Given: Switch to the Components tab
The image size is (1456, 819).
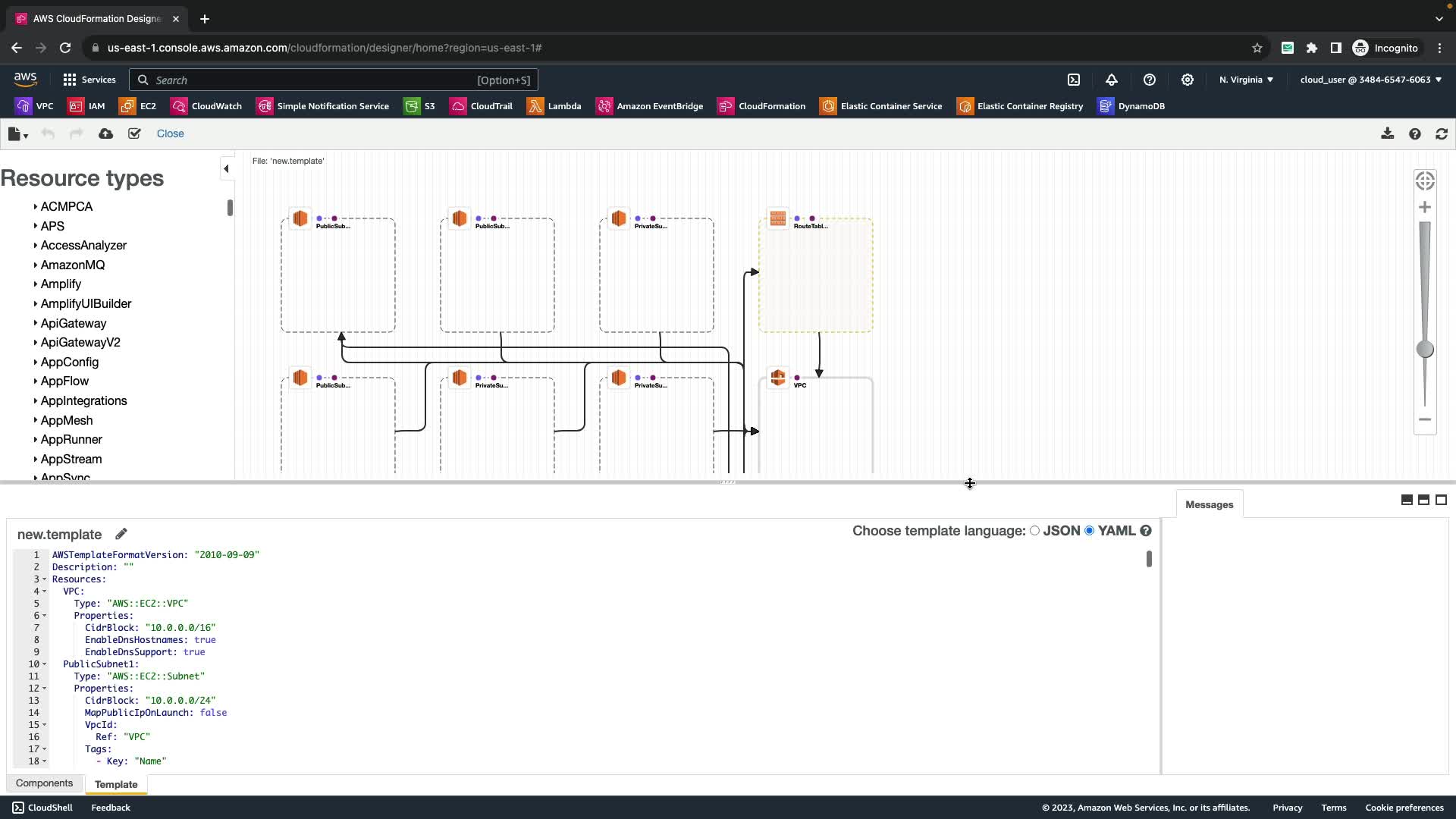Looking at the screenshot, I should point(44,783).
